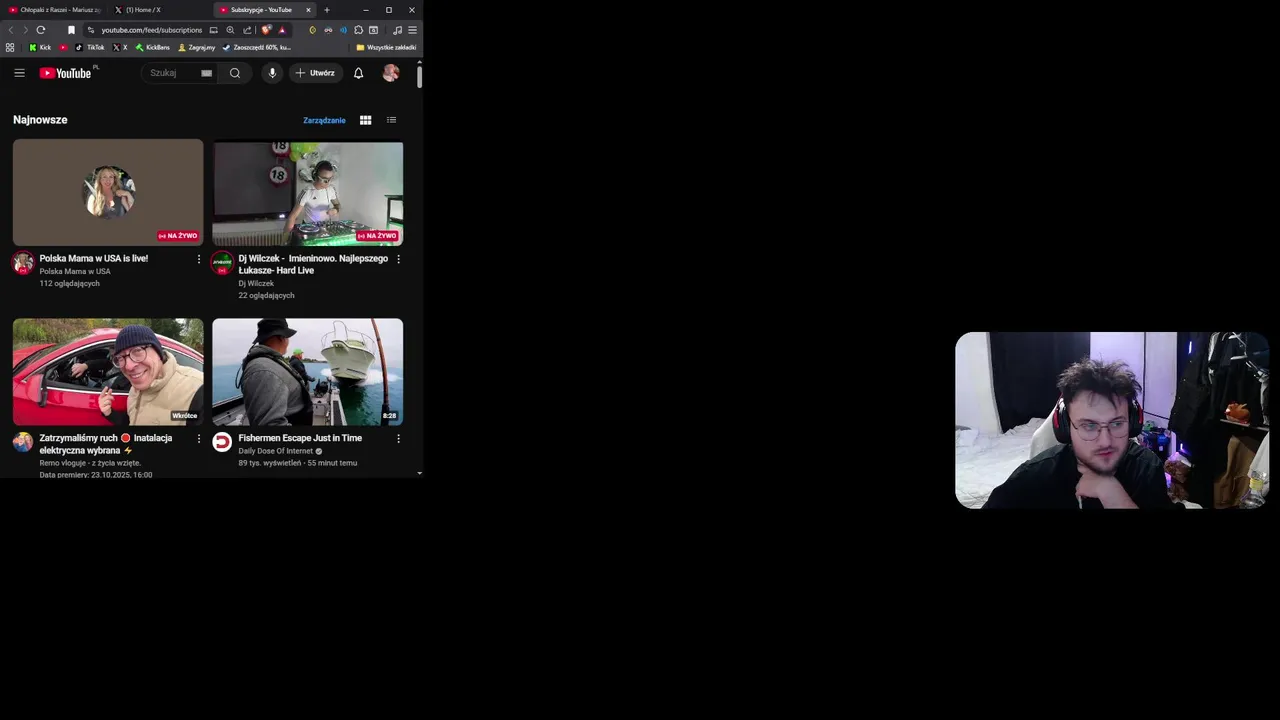Open the Polska Mama w USA live thumbnail
Image resolution: width=1280 pixels, height=720 pixels.
[108, 192]
